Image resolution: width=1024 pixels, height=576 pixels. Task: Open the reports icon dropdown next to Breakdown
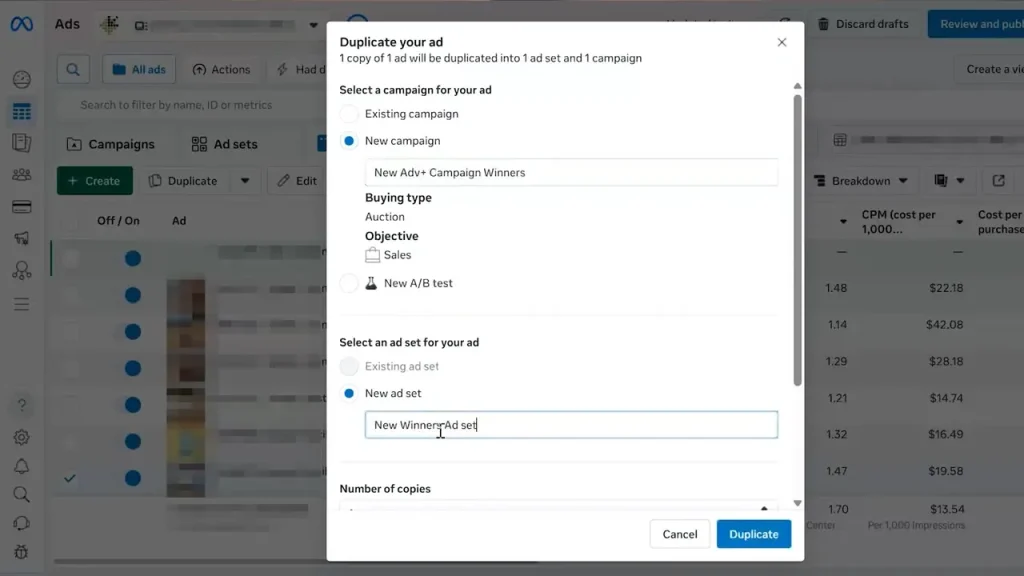(x=949, y=181)
